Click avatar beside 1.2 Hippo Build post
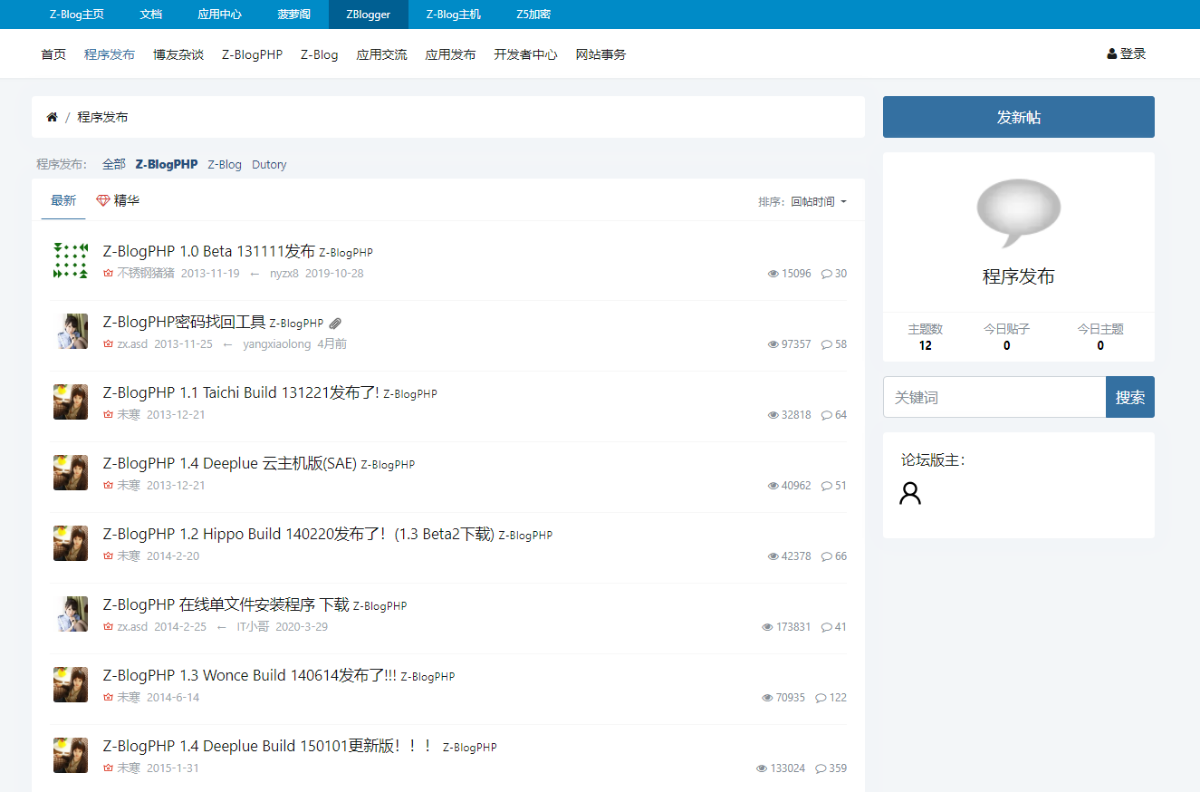 pyautogui.click(x=71, y=544)
